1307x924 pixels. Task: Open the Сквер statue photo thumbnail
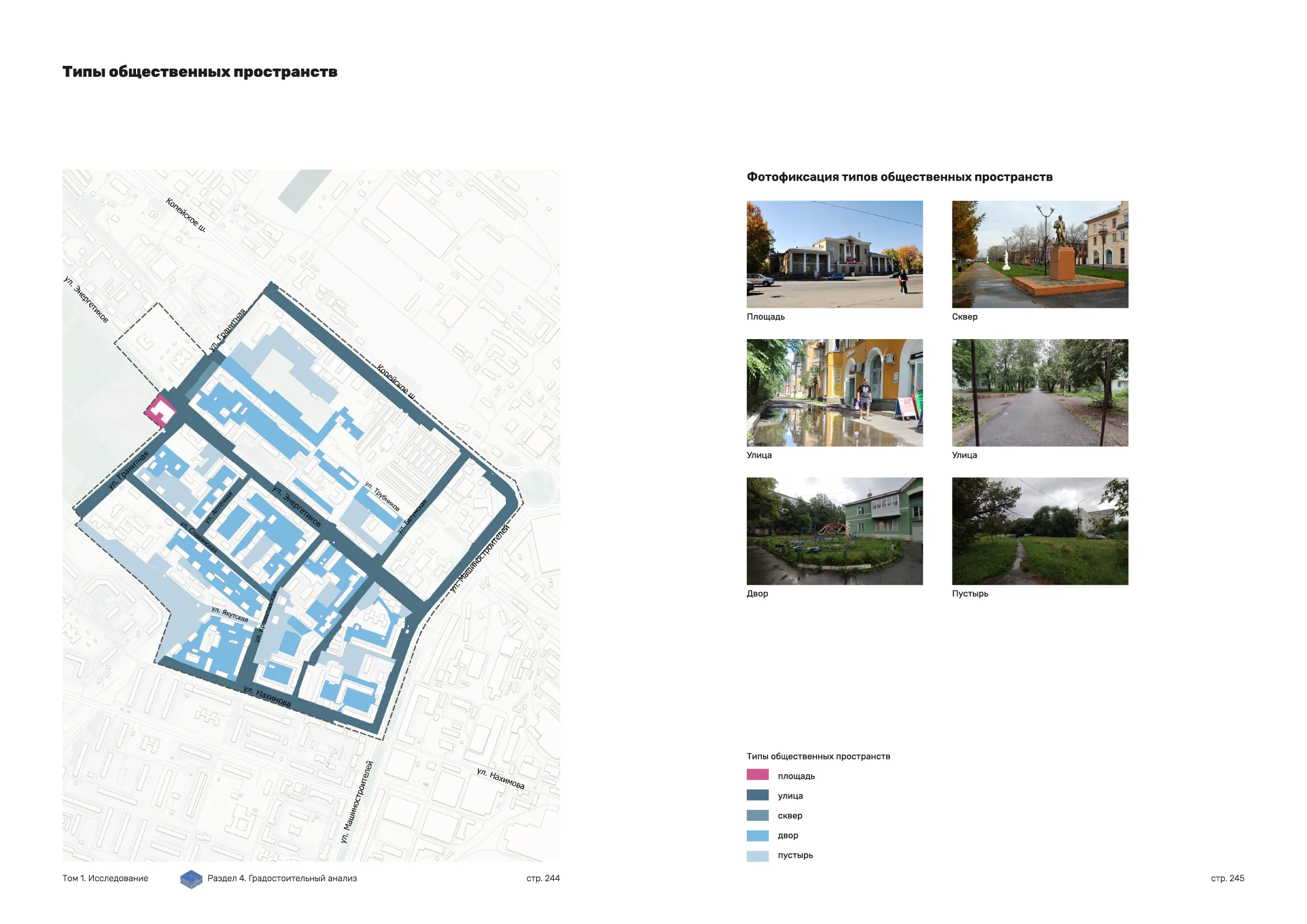pos(1039,255)
